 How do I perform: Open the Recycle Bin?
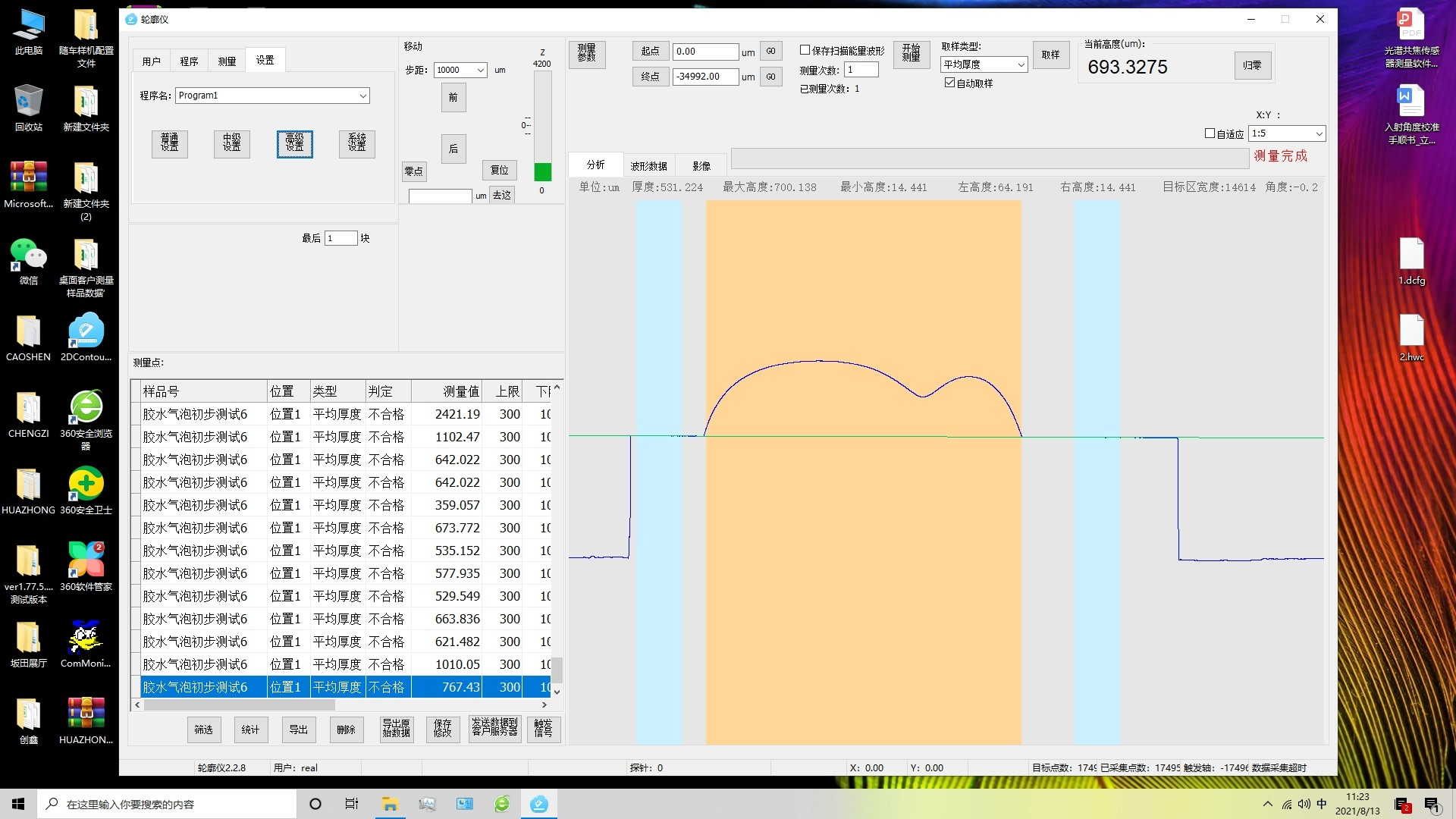point(28,102)
